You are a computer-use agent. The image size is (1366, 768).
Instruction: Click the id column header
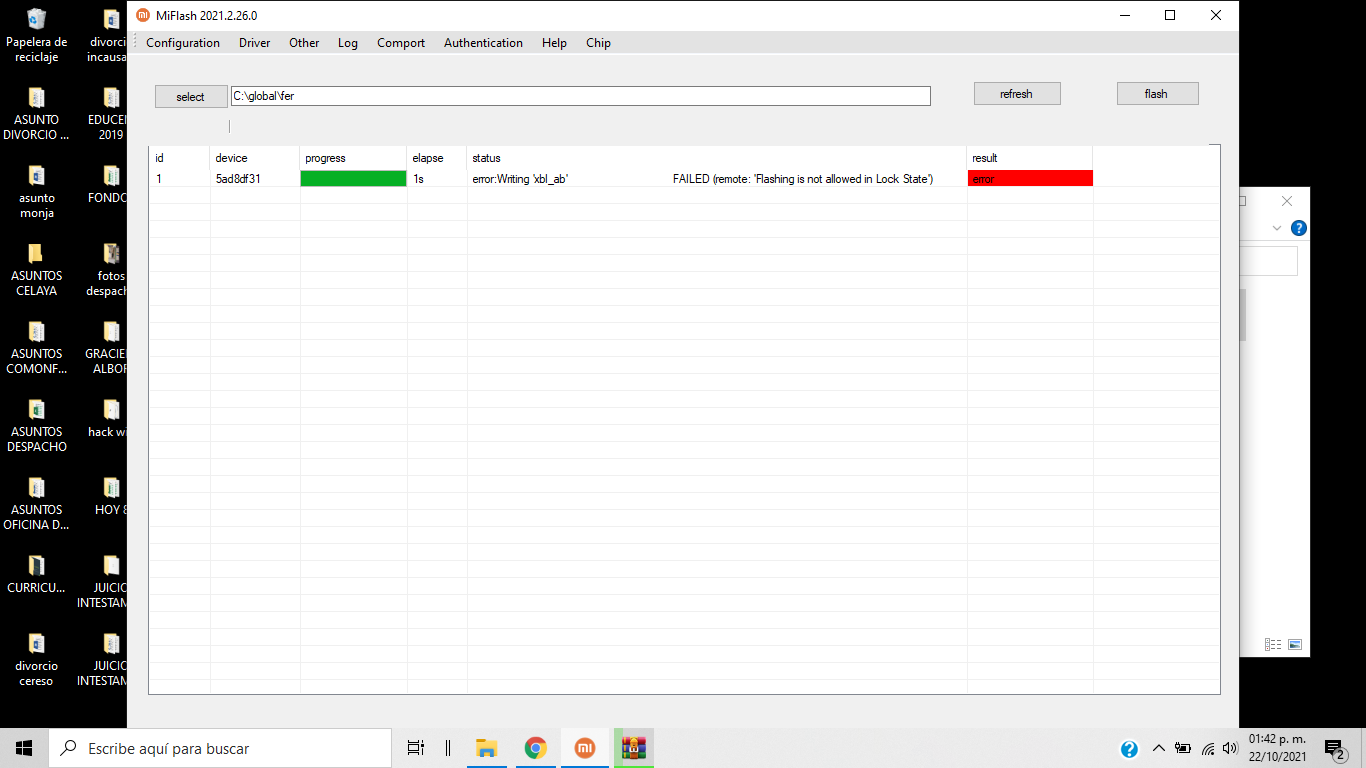pyautogui.click(x=179, y=158)
